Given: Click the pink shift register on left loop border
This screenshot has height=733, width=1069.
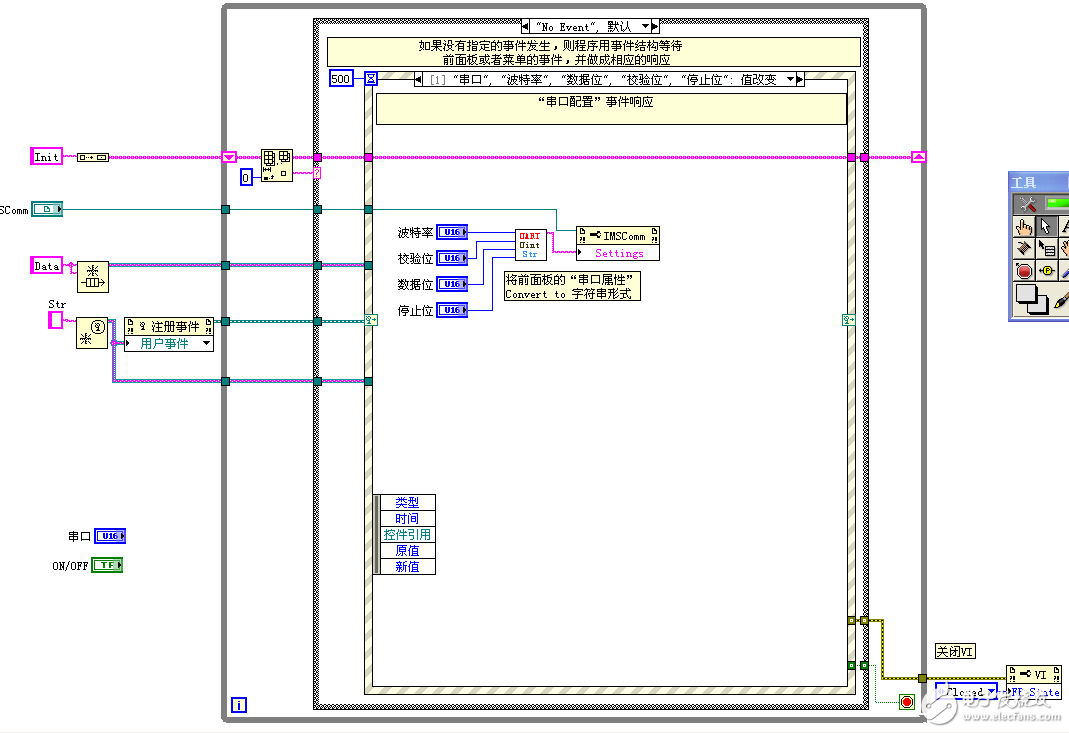Looking at the screenshot, I should 229,158.
